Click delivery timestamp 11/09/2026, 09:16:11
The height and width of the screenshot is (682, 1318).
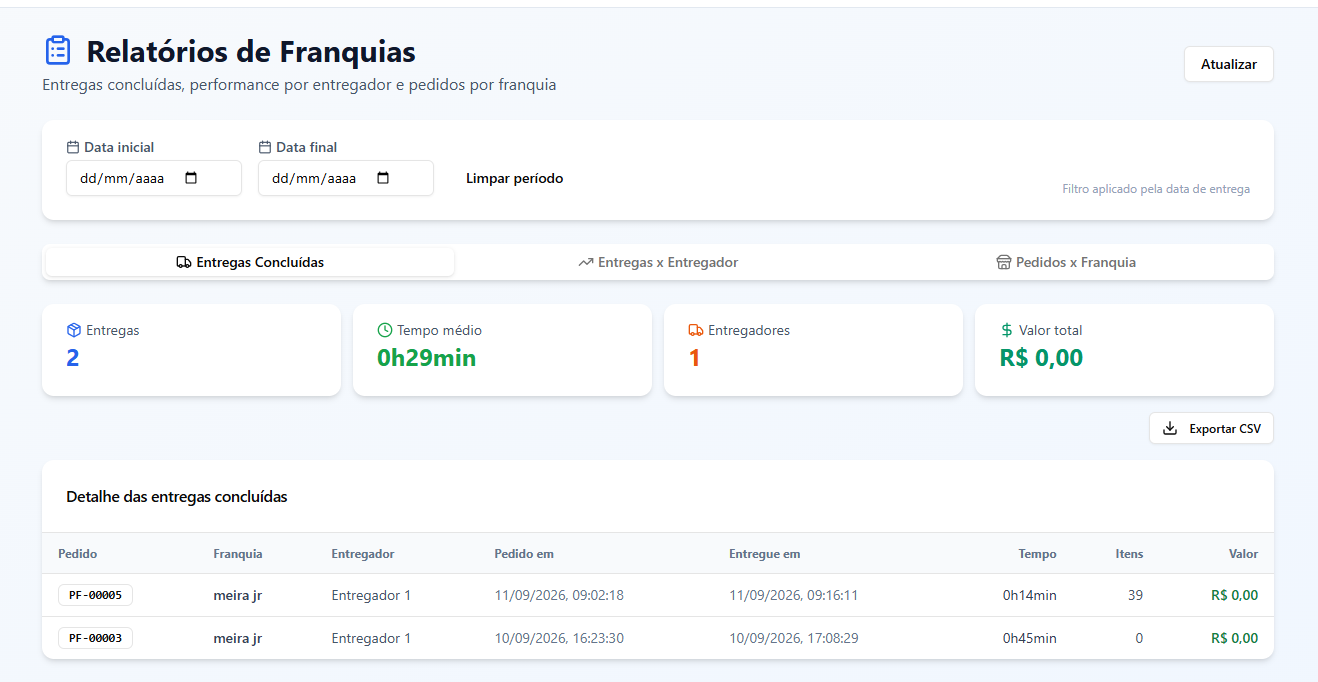coord(794,595)
